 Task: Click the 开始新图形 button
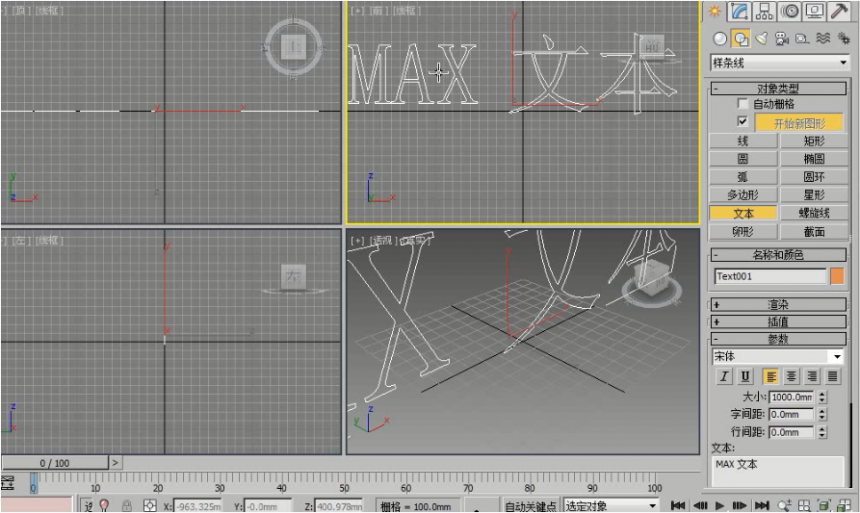click(x=800, y=123)
